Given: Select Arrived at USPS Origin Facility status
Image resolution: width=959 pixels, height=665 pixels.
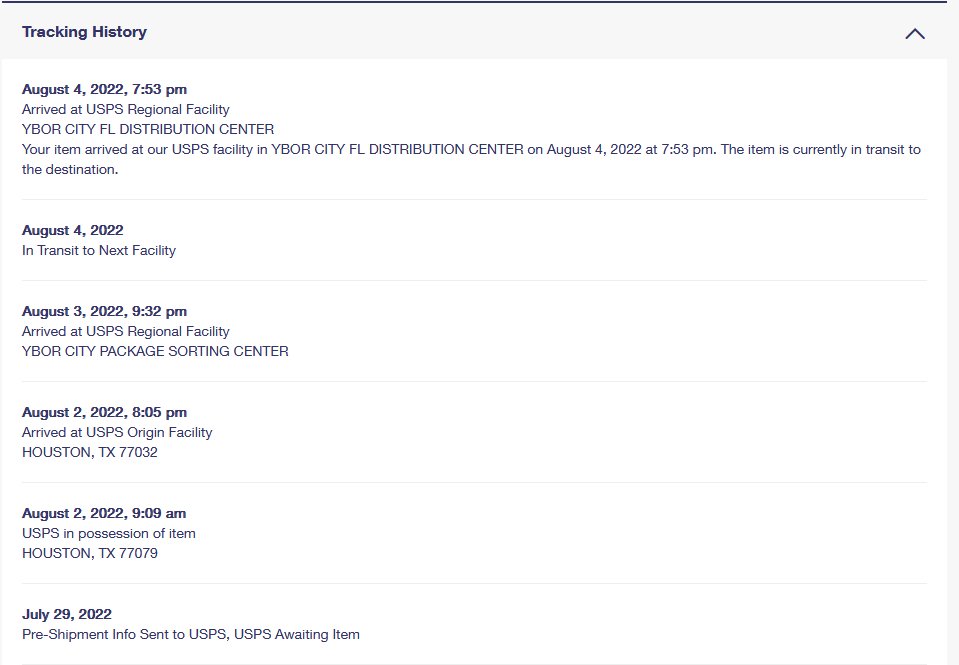Looking at the screenshot, I should [x=117, y=432].
